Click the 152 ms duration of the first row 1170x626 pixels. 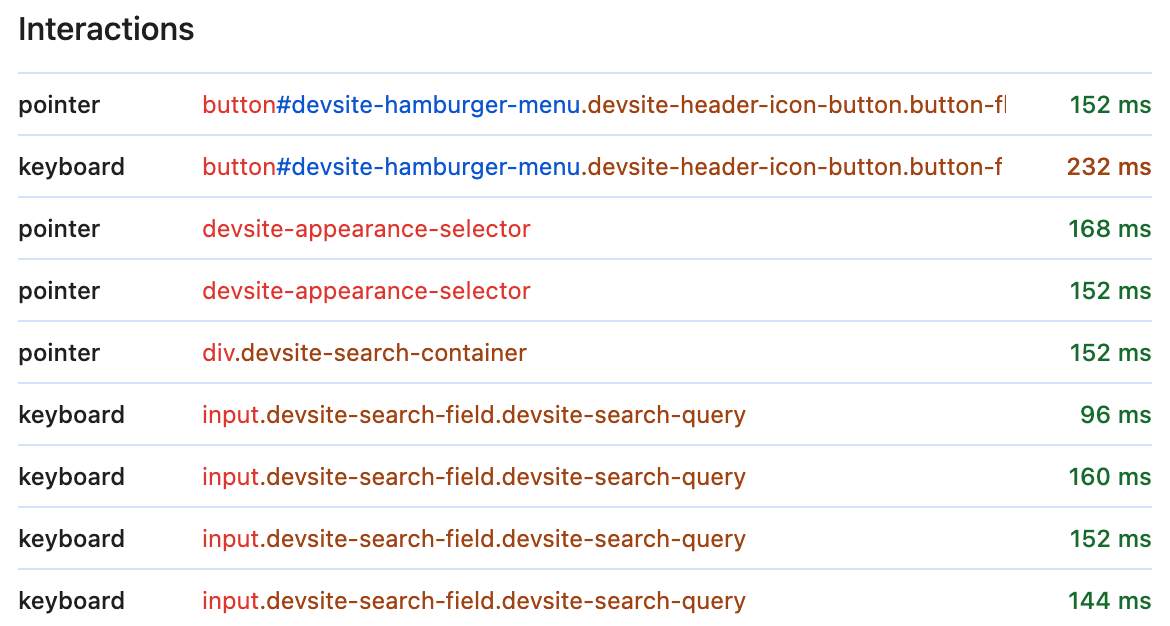[x=1109, y=104]
